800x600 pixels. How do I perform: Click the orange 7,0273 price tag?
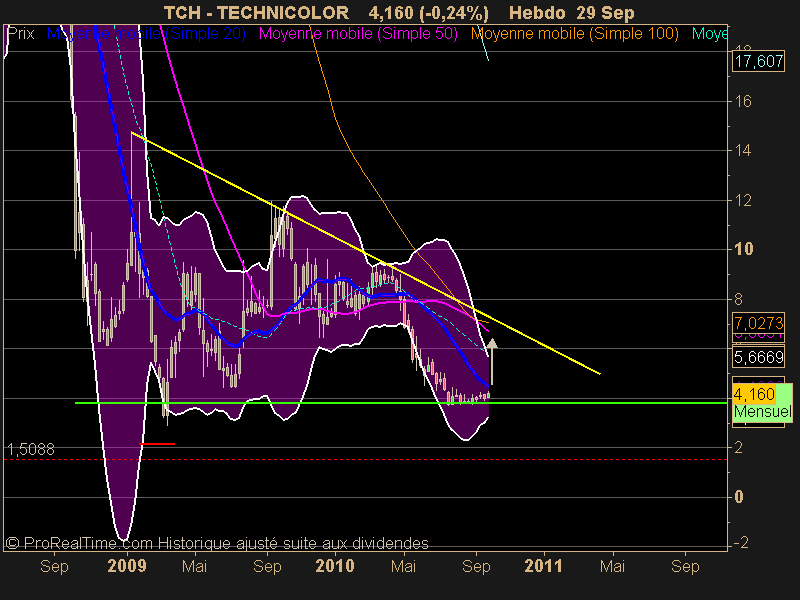coord(758,323)
